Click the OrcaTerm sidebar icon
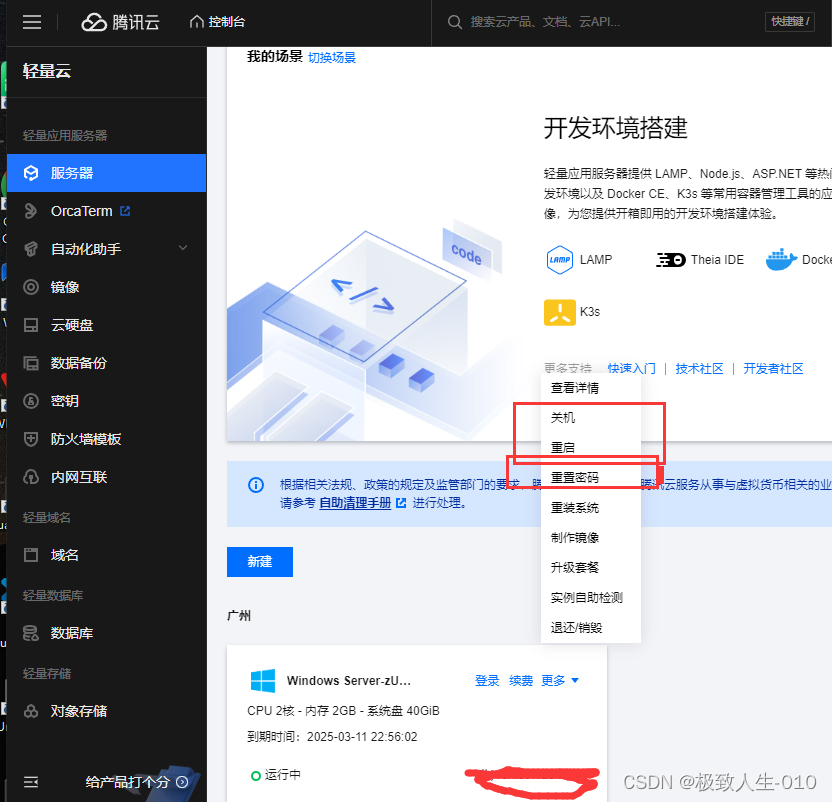The image size is (832, 802). pyautogui.click(x=31, y=211)
